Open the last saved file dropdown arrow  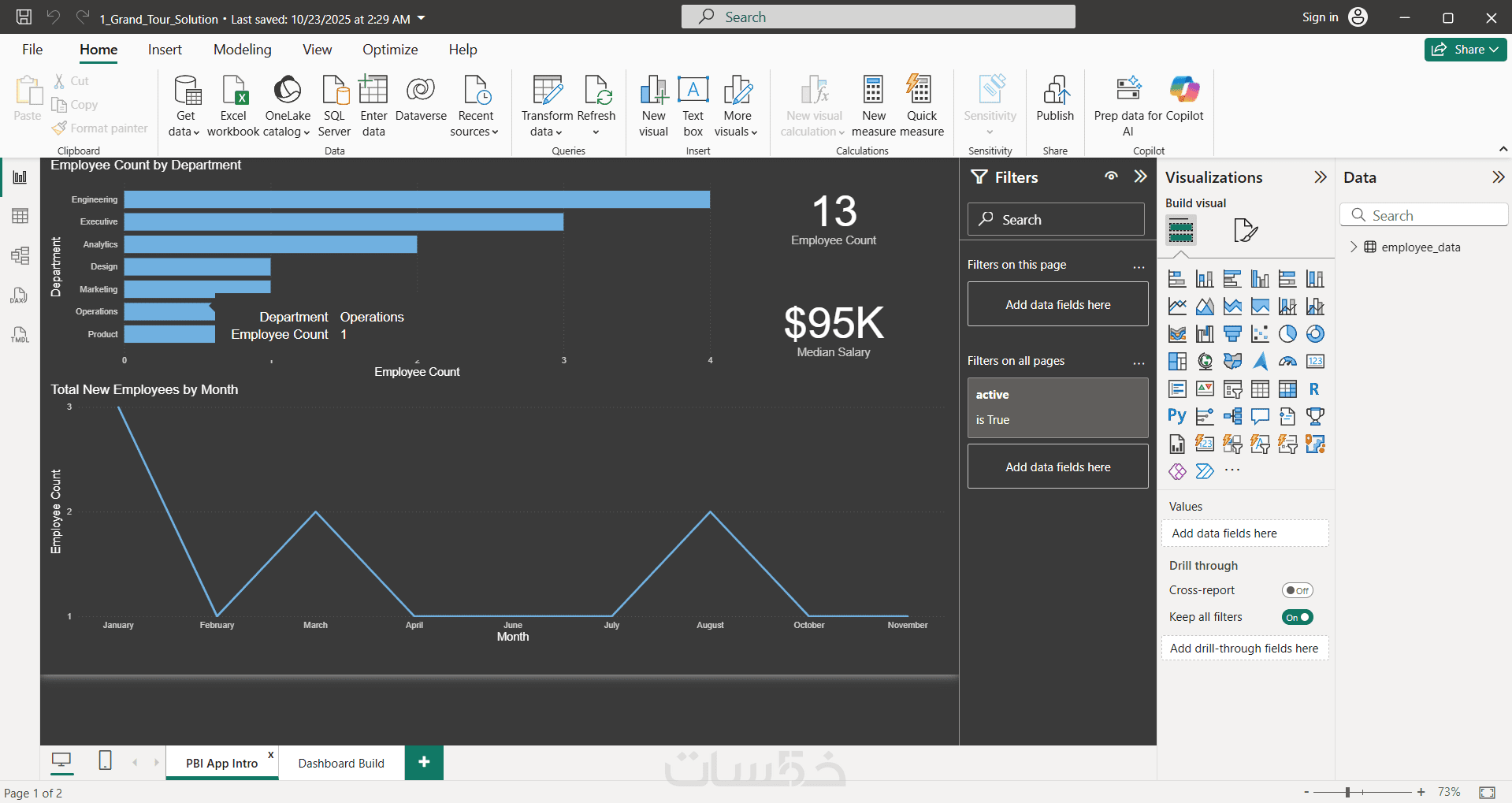pyautogui.click(x=421, y=18)
